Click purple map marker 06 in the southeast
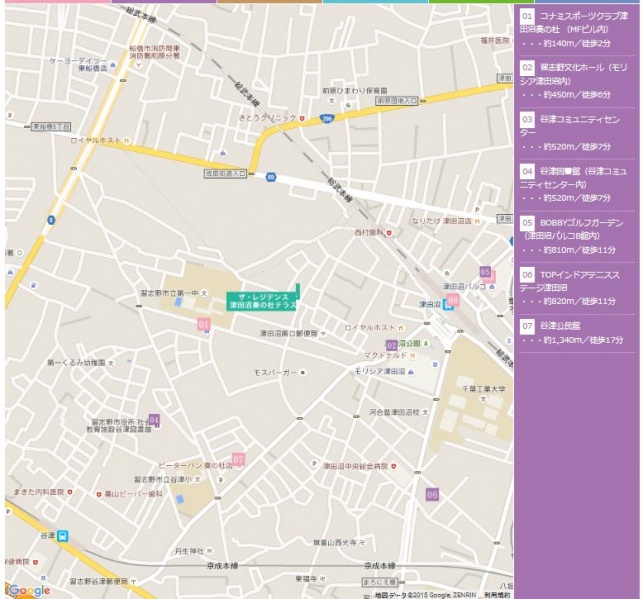643x599 pixels. tap(432, 494)
